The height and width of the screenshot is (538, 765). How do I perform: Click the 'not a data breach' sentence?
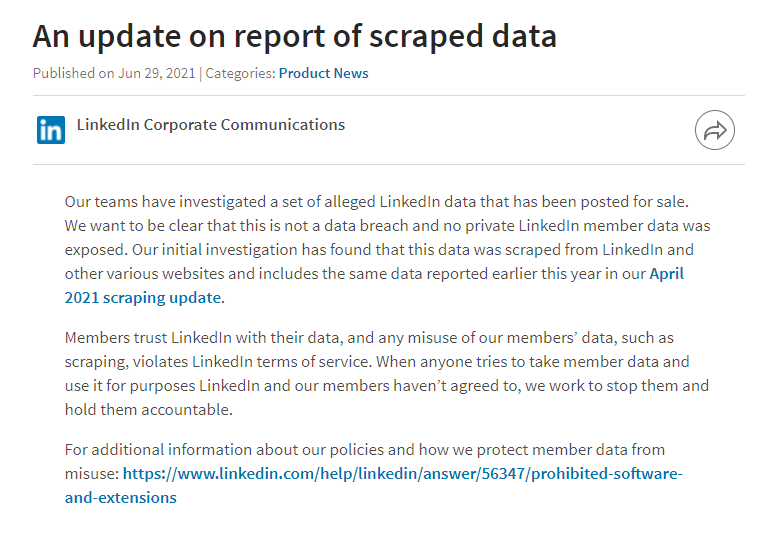coord(387,226)
